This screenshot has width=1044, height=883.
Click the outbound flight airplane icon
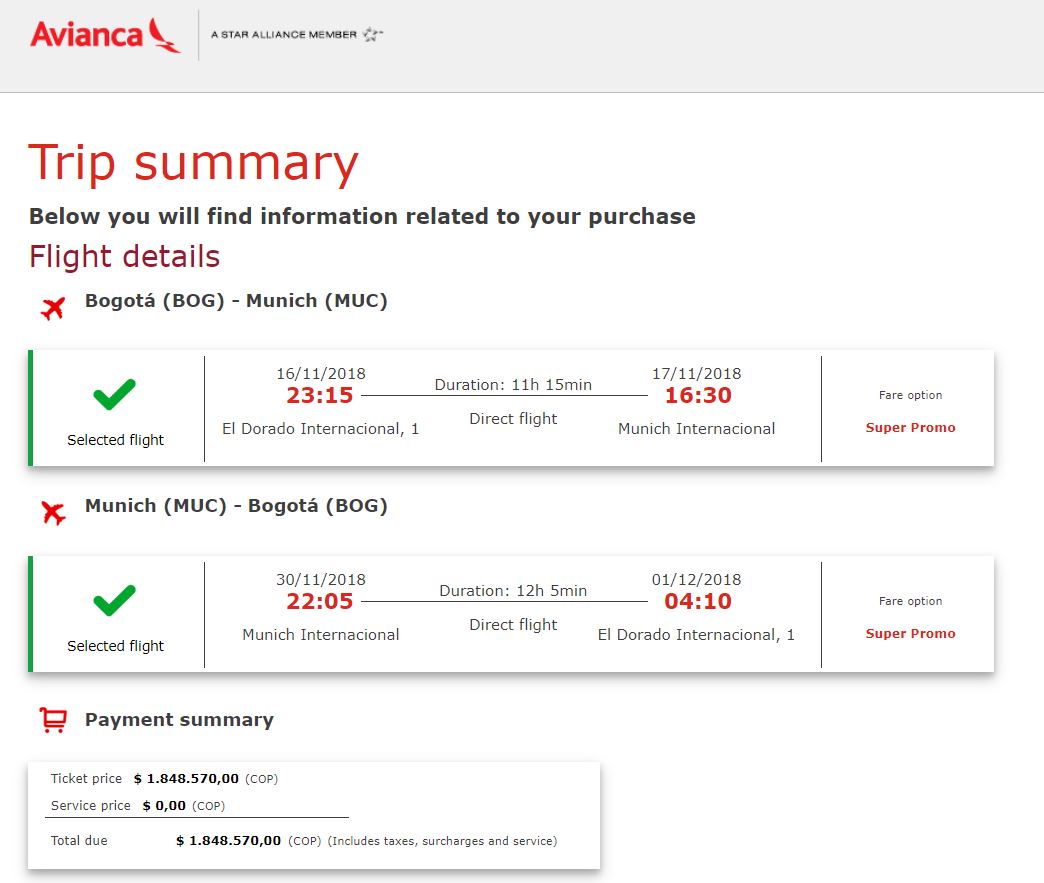(x=53, y=308)
